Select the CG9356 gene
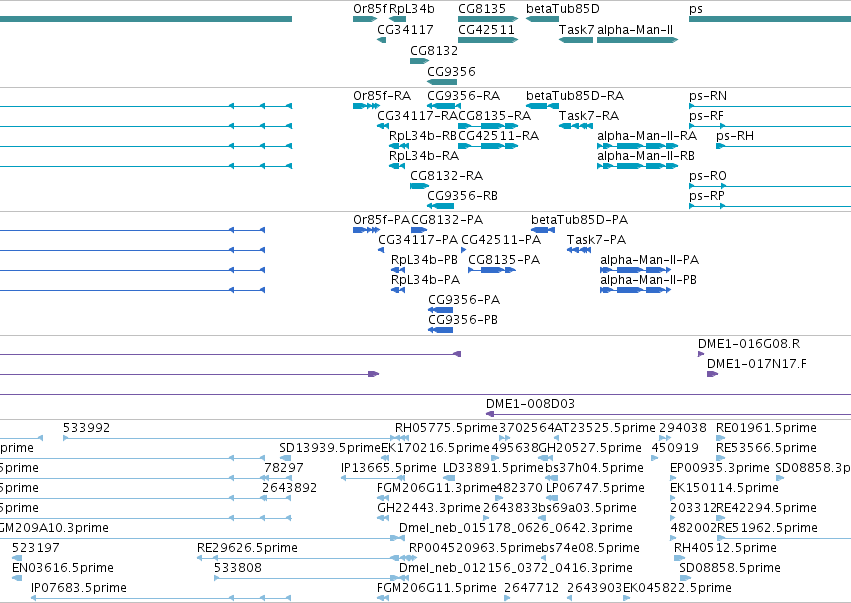The image size is (851, 603). [x=442, y=82]
